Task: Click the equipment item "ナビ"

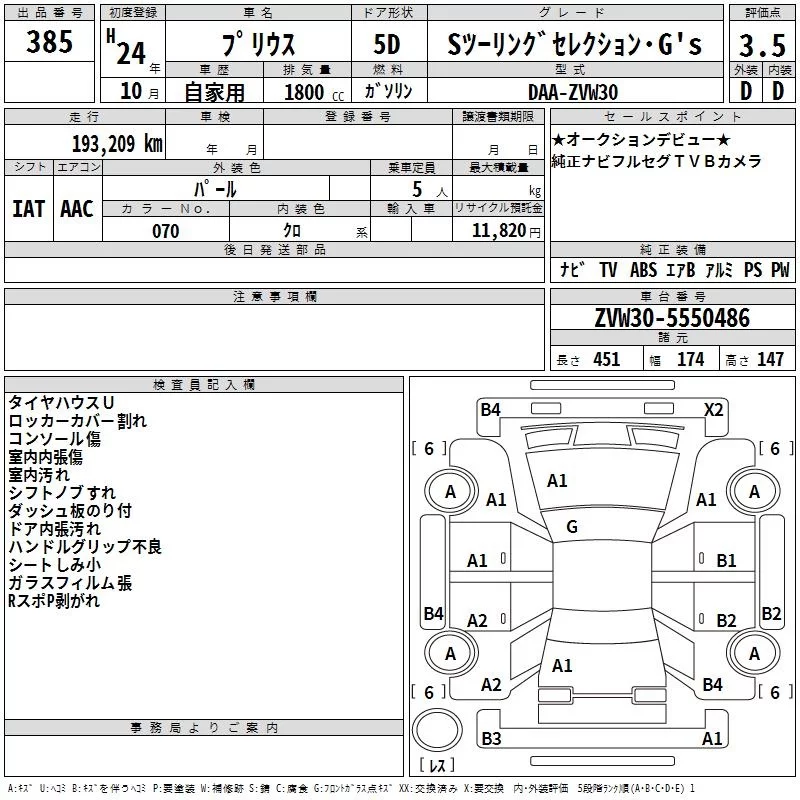Action: [572, 269]
